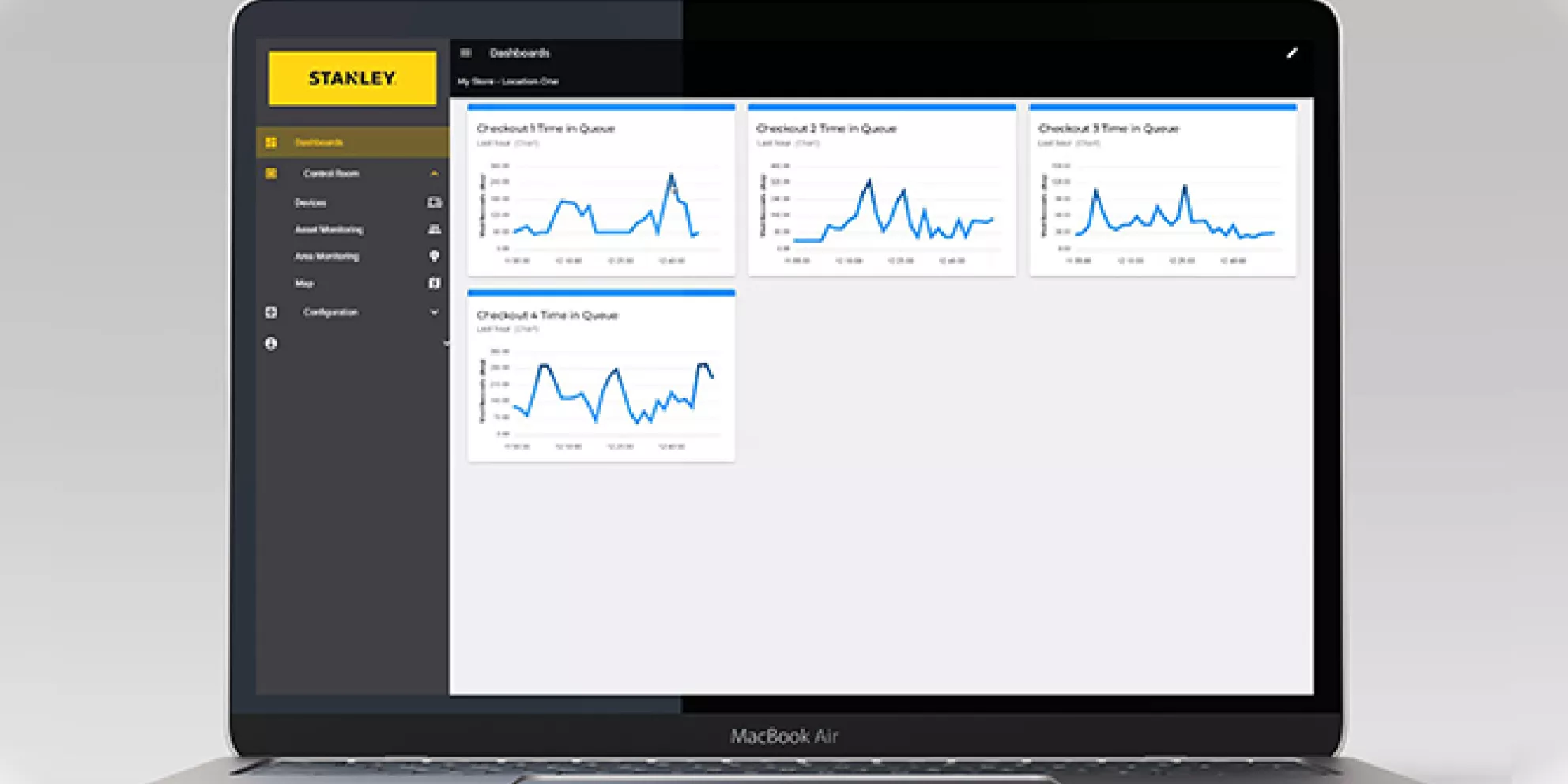Click the Area Monitoring pin icon

434,256
